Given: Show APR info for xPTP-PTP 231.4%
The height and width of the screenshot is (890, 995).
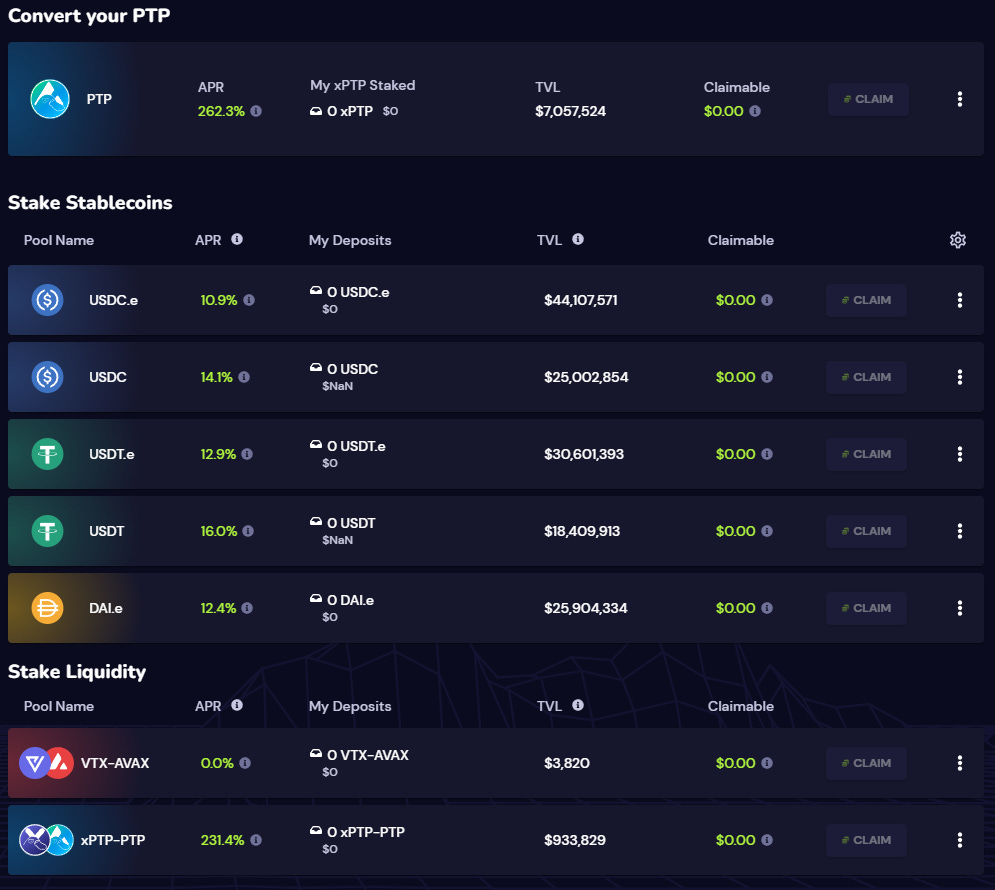Looking at the screenshot, I should pyautogui.click(x=256, y=840).
